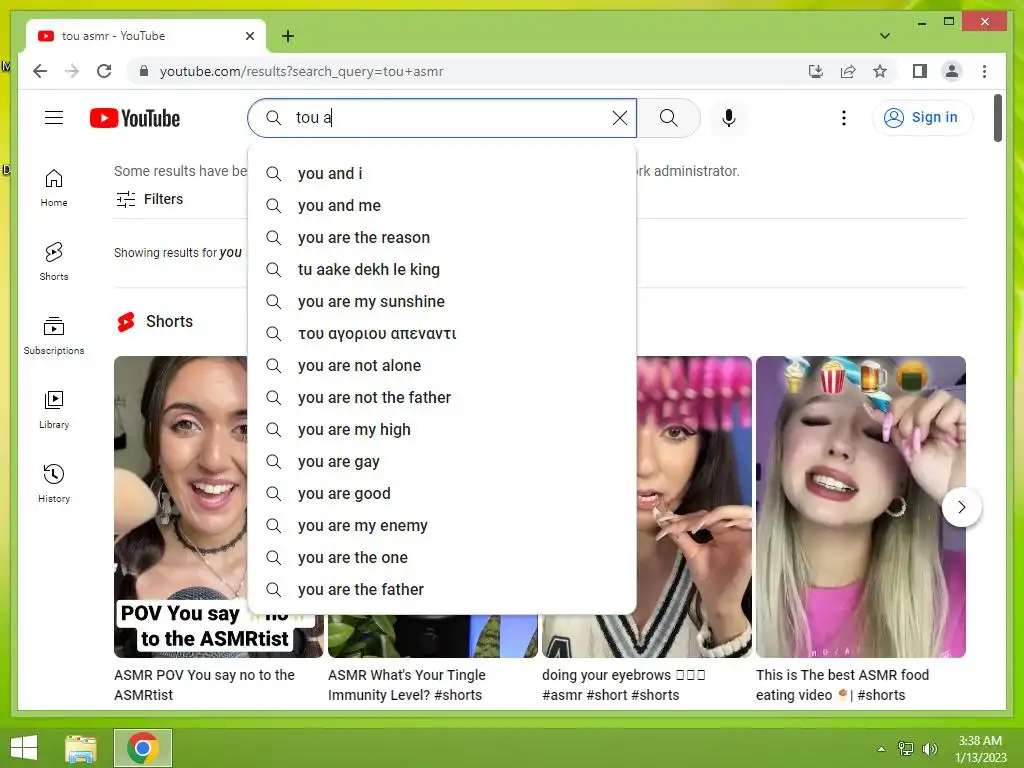This screenshot has height=768, width=1024.
Task: Show hidden tray icons arrow
Action: coord(882,749)
